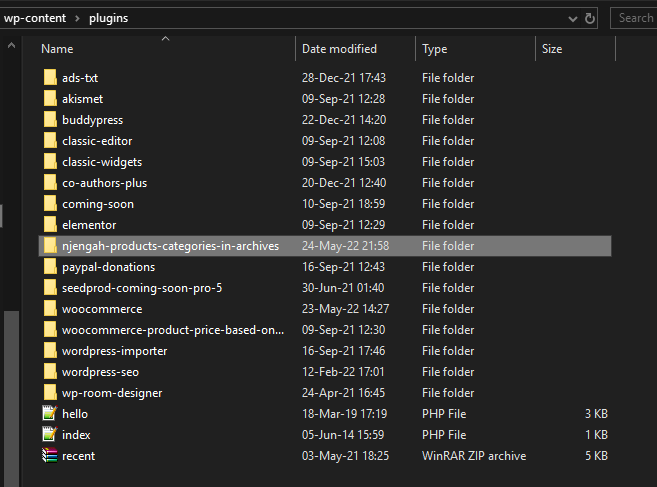Click plugins in the address breadcrumb
657x487 pixels.
tap(109, 18)
